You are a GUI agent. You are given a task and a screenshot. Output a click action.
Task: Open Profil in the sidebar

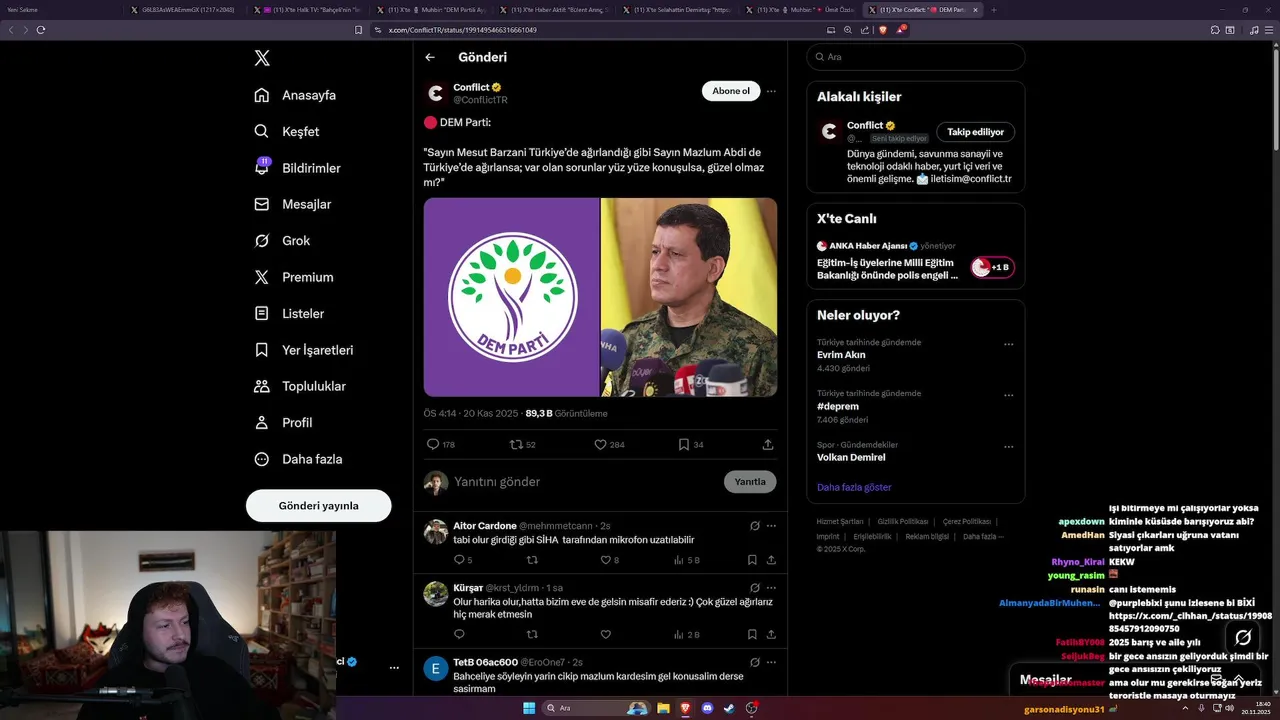(283, 422)
